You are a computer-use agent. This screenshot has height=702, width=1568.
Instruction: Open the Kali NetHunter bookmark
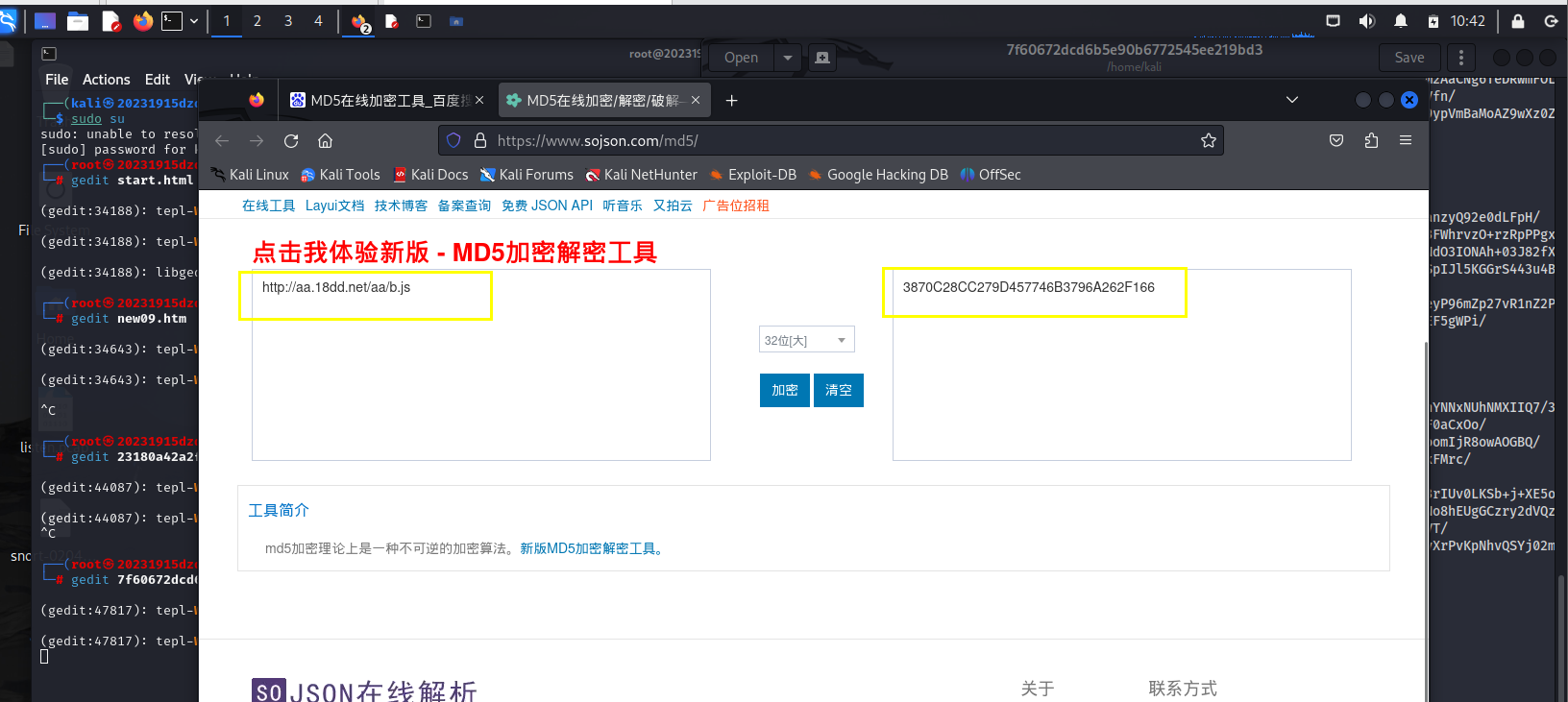tap(642, 175)
